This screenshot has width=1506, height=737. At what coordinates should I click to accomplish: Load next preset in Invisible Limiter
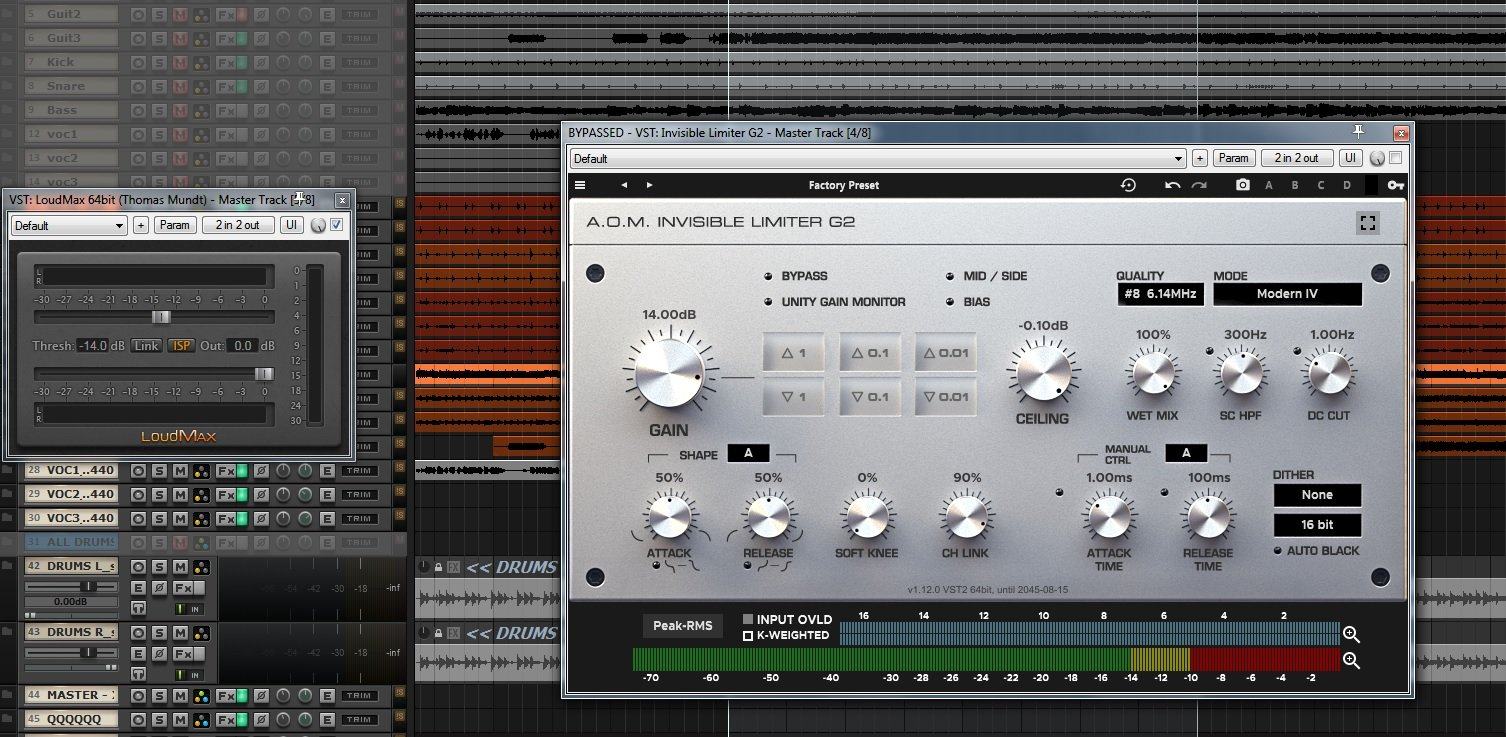(650, 185)
